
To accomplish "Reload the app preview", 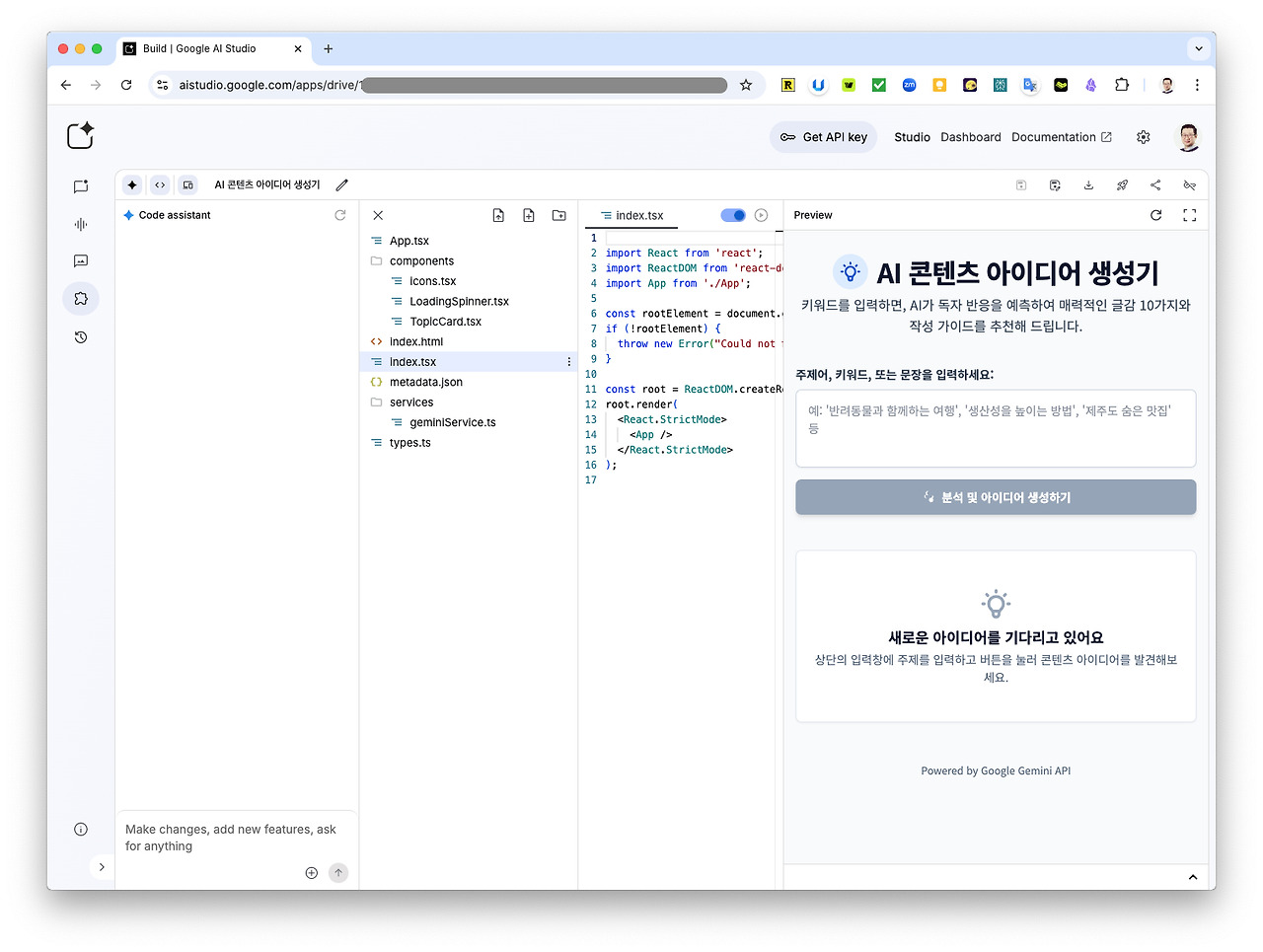I will point(1156,215).
